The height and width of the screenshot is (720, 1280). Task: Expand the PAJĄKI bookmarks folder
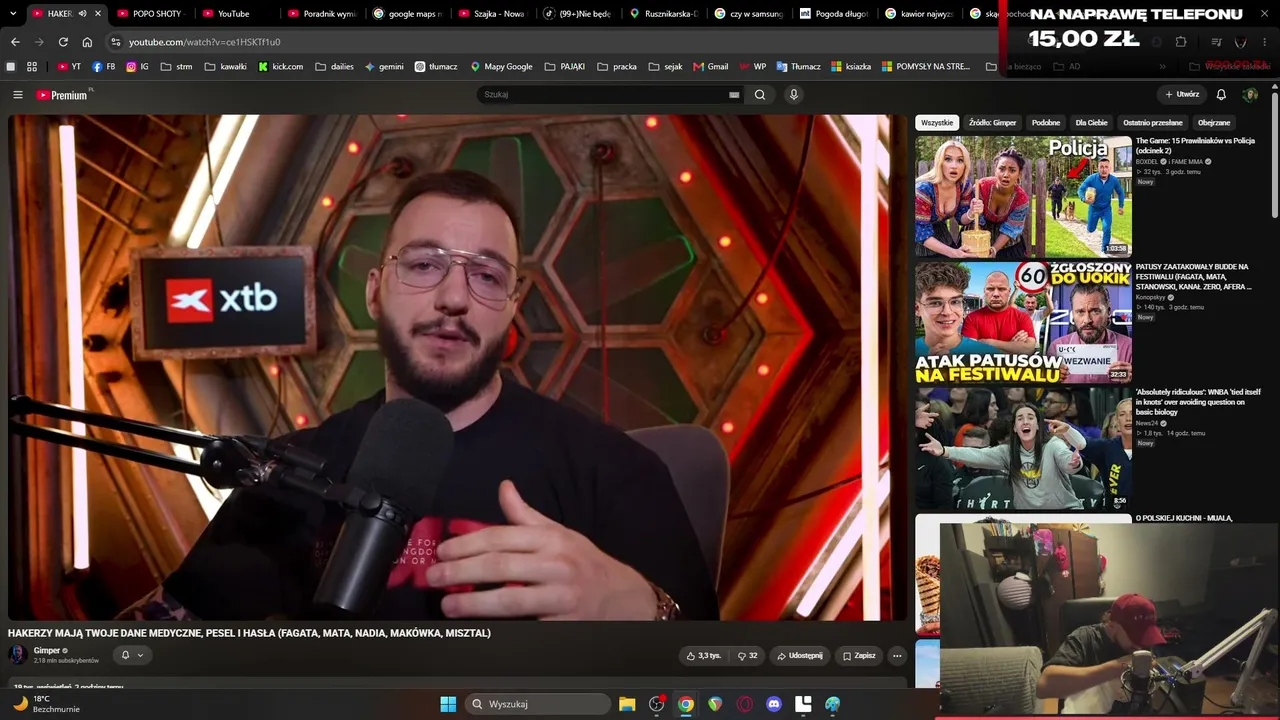coord(565,67)
